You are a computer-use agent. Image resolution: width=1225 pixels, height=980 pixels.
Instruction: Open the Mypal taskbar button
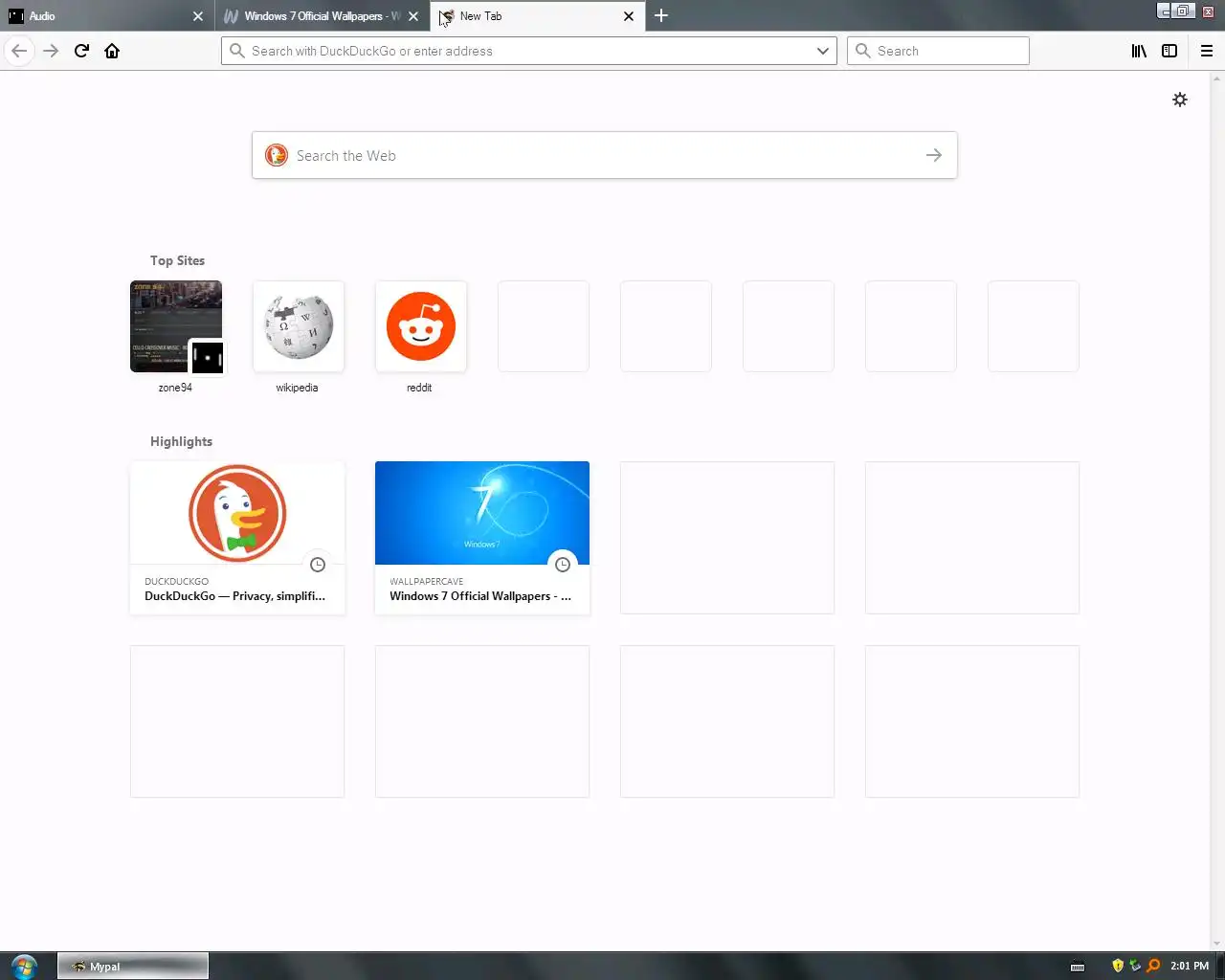(133, 966)
